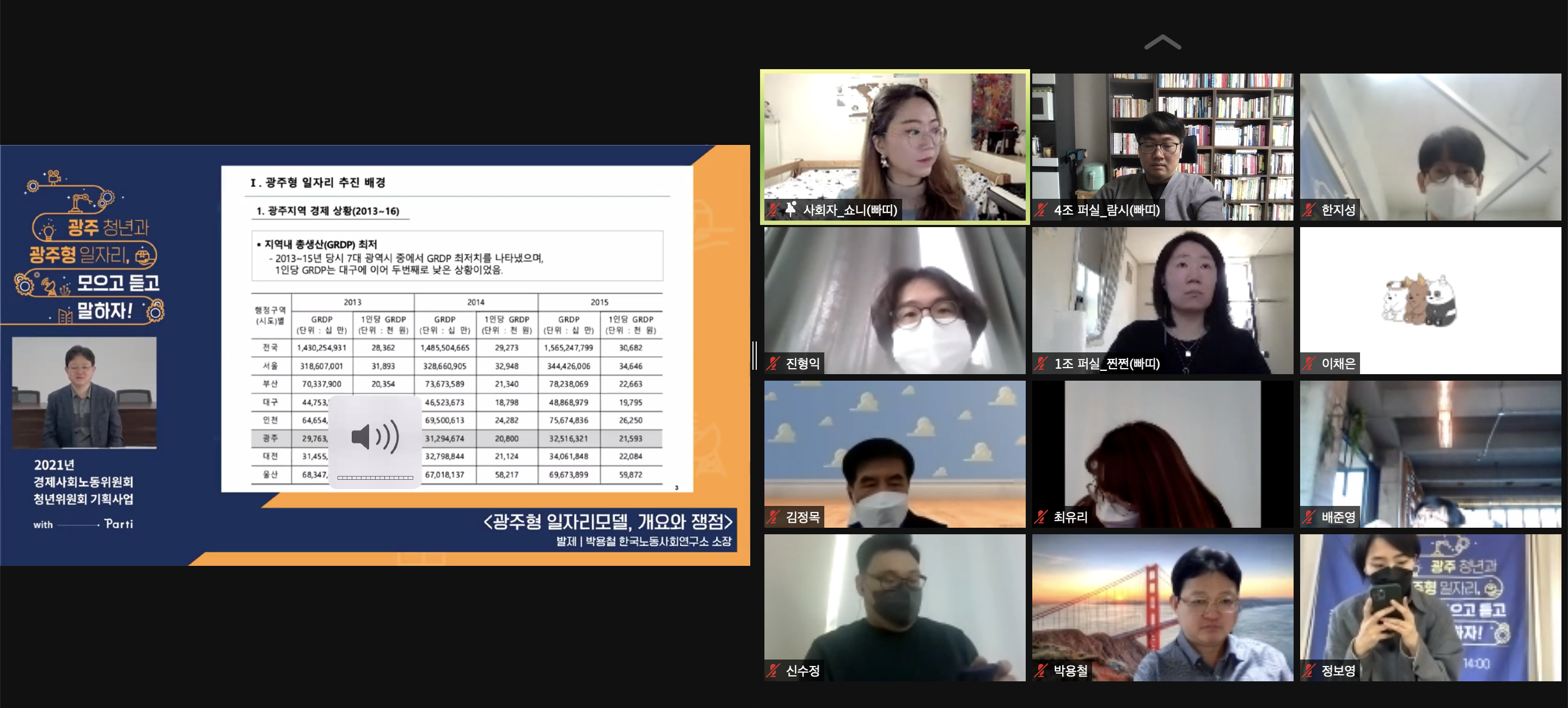The width and height of the screenshot is (1568, 708).
Task: Click the 배준영 name label
Action: point(1338,517)
